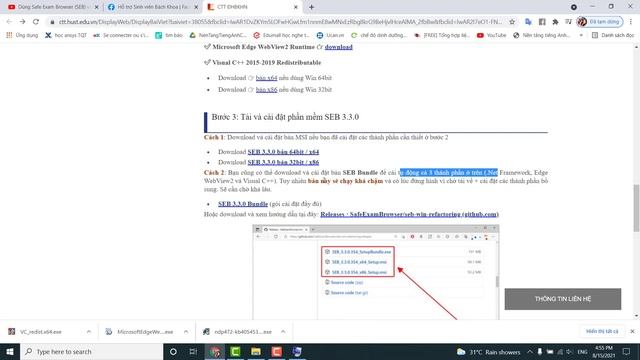This screenshot has width=640, height=360.
Task: Open the red-orange app icon on taskbar
Action: (276, 351)
